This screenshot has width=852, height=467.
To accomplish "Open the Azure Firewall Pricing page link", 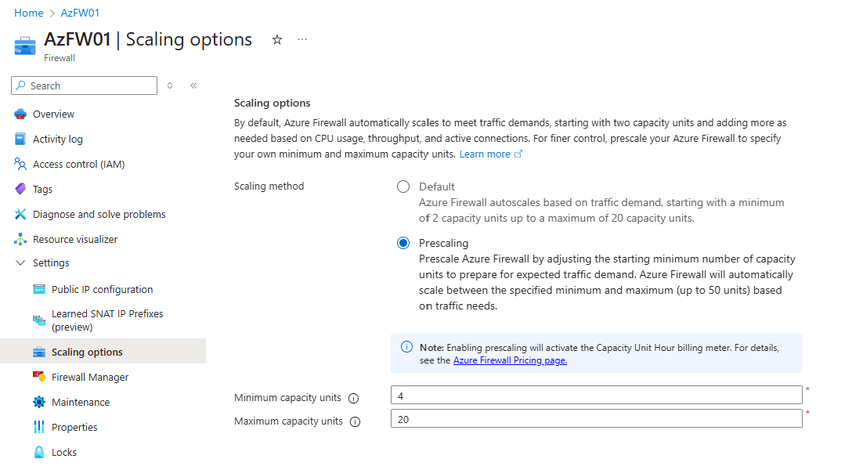I will 510,360.
